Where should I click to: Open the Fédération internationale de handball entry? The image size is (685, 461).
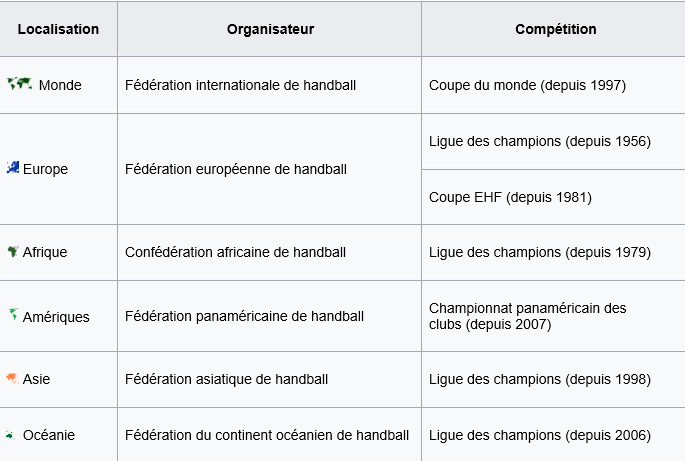(240, 85)
